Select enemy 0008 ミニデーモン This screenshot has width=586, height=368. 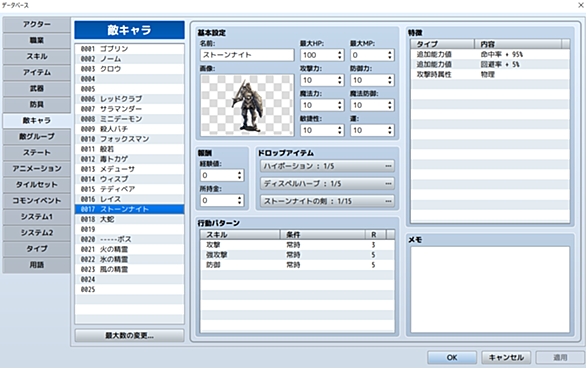129,119
